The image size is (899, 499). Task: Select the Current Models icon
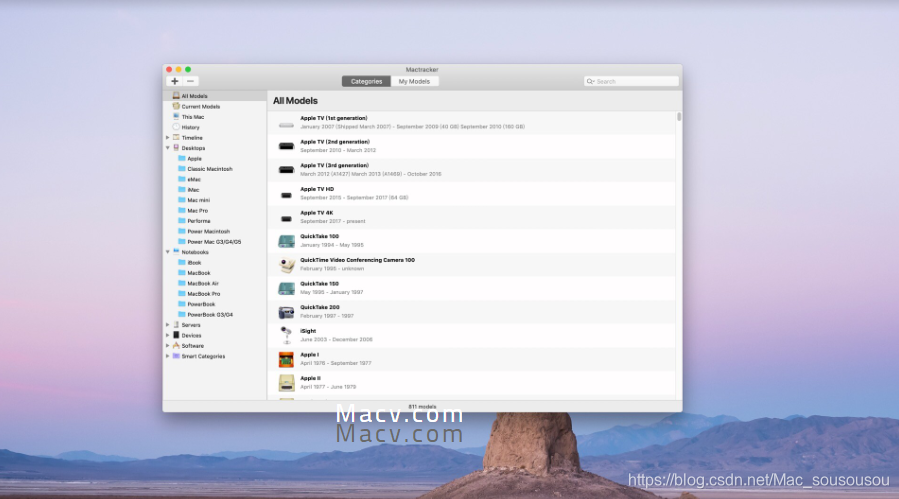[x=176, y=106]
